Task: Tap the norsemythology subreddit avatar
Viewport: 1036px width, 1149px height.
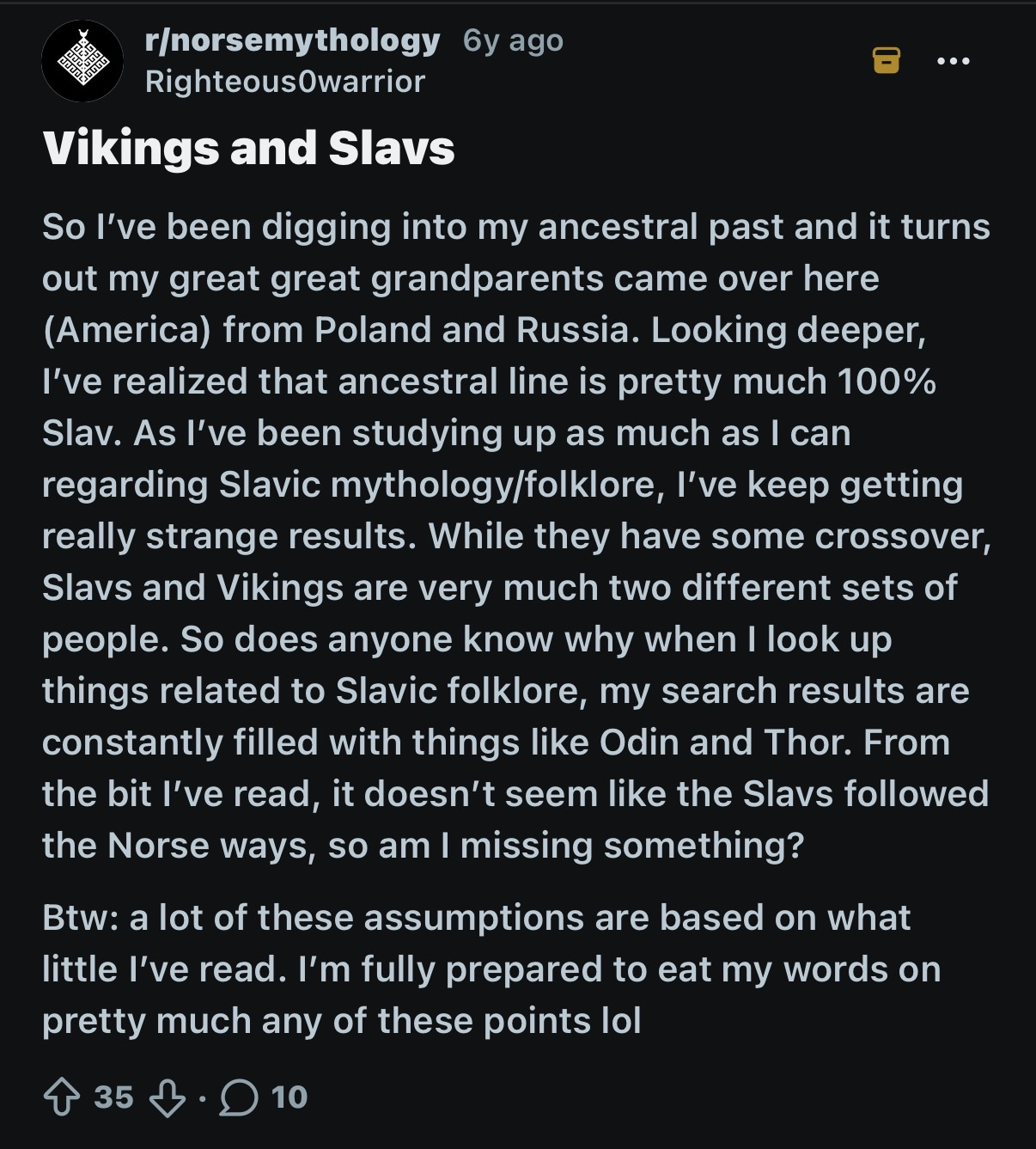Action: pos(82,61)
